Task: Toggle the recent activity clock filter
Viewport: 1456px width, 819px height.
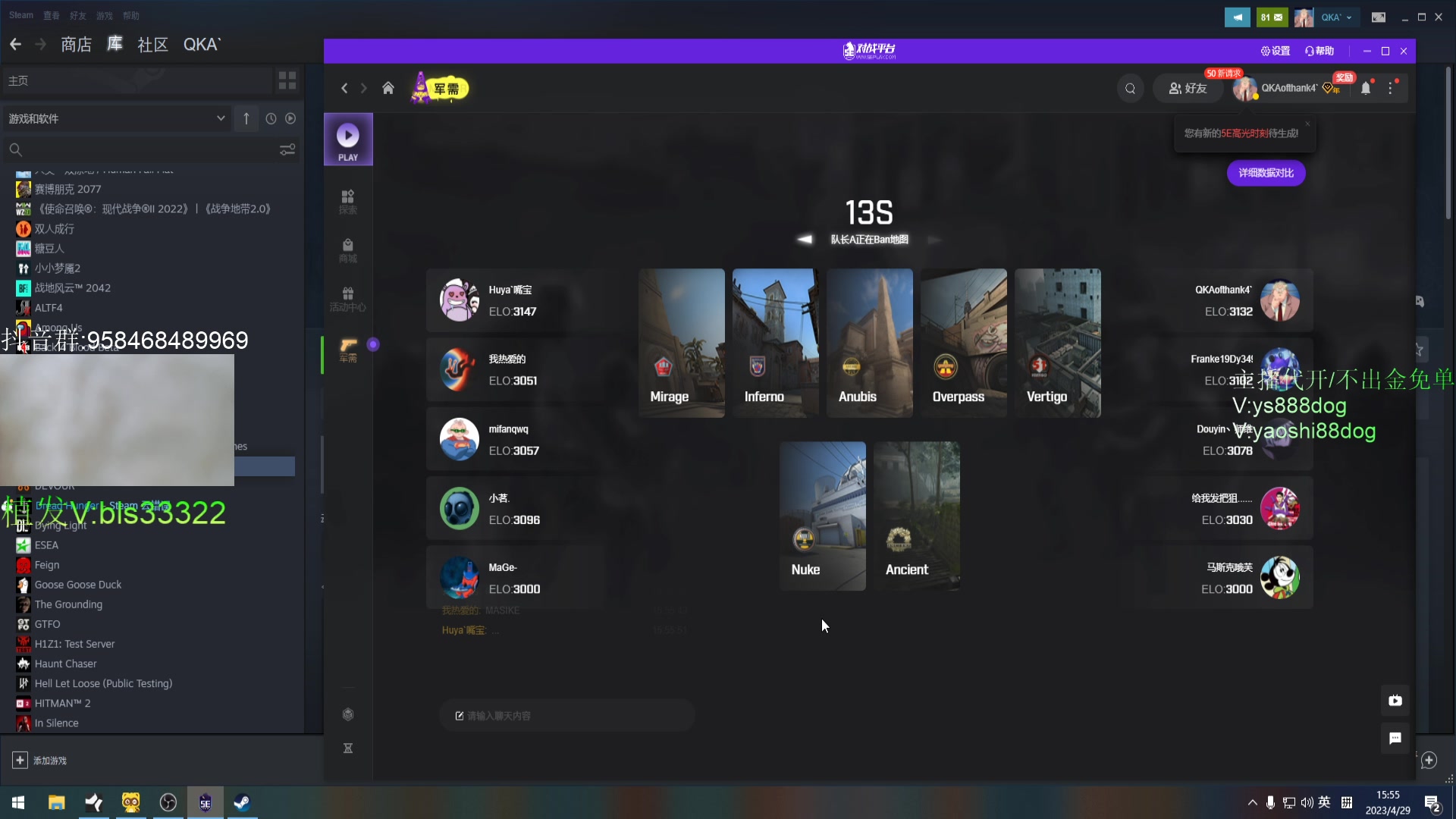Action: [271, 118]
